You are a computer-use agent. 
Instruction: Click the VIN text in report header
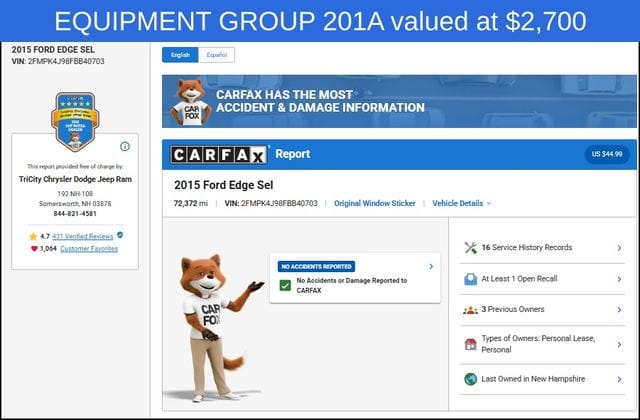pos(271,203)
